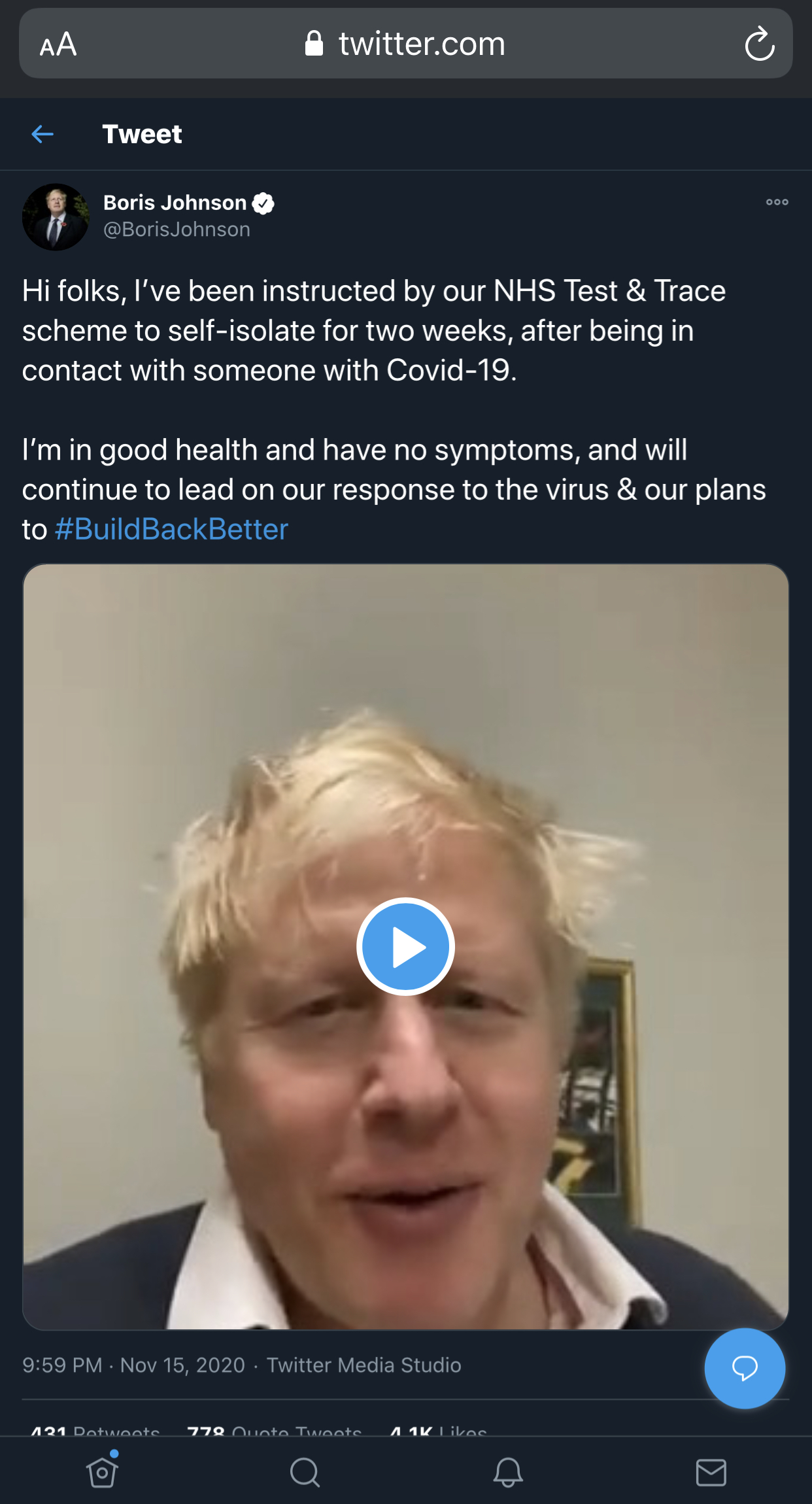Tap the Twitter Media Studio source link
The height and width of the screenshot is (1504, 812).
coord(364,1365)
